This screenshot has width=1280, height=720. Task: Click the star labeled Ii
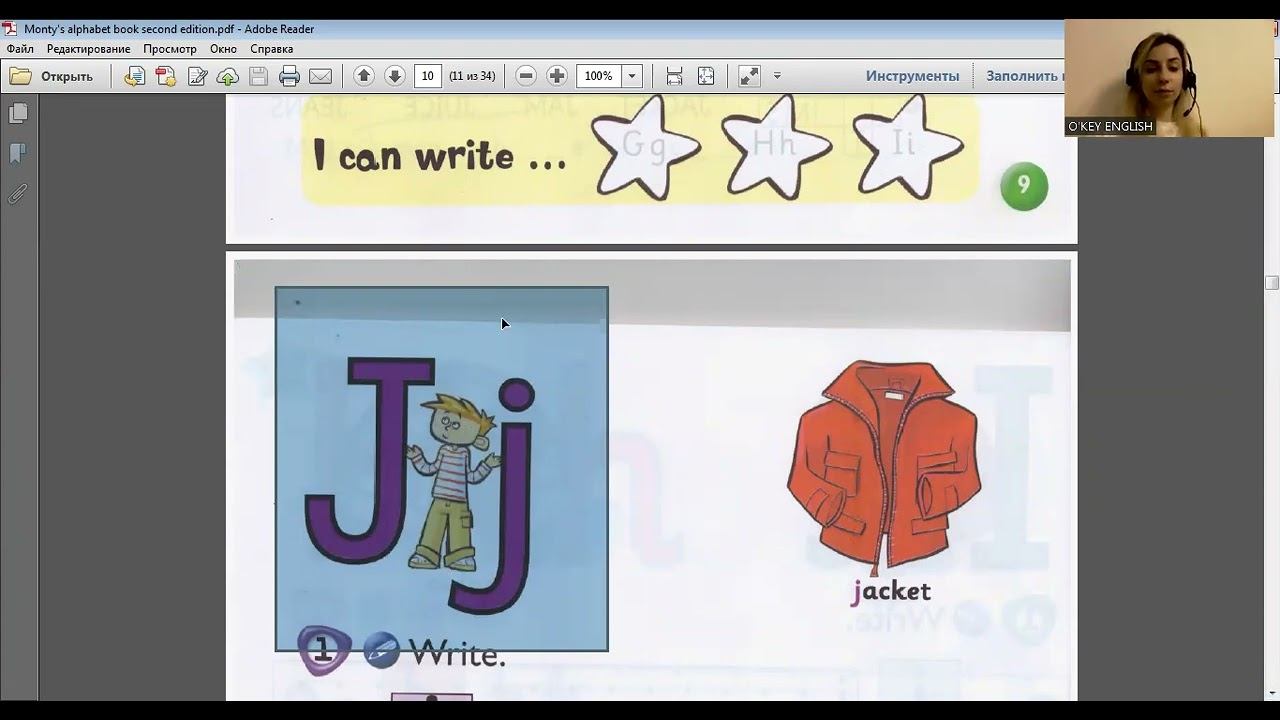point(907,147)
